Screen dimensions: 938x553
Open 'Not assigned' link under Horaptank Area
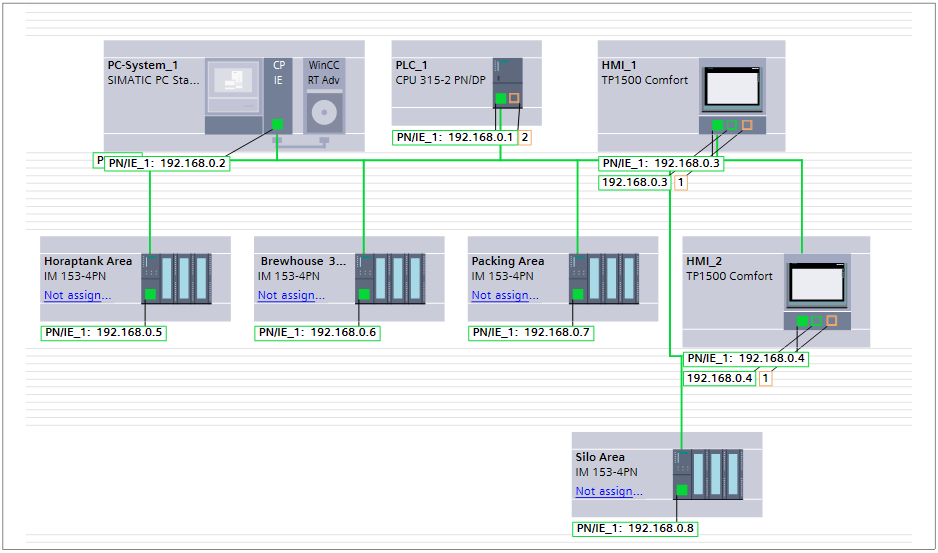pos(77,295)
